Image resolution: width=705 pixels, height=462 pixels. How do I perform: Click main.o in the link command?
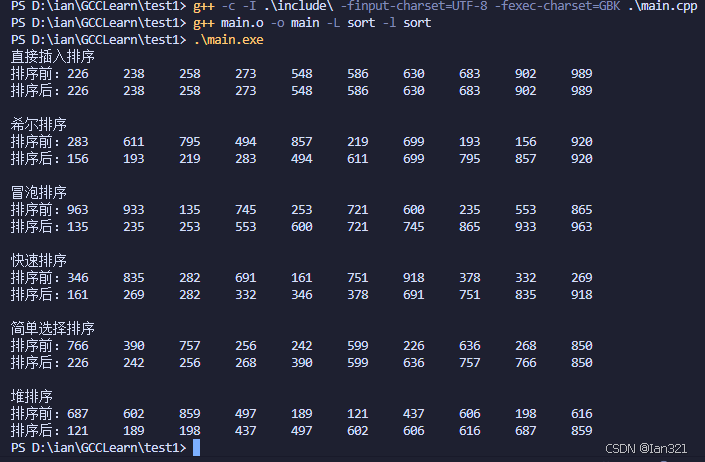tap(242, 23)
